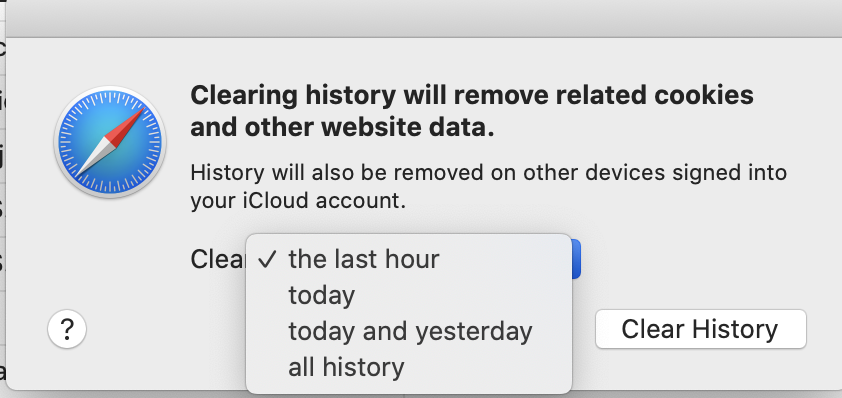Viewport: 842px width, 398px height.
Task: Pick "today and yesterday" option
Action: tap(409, 331)
